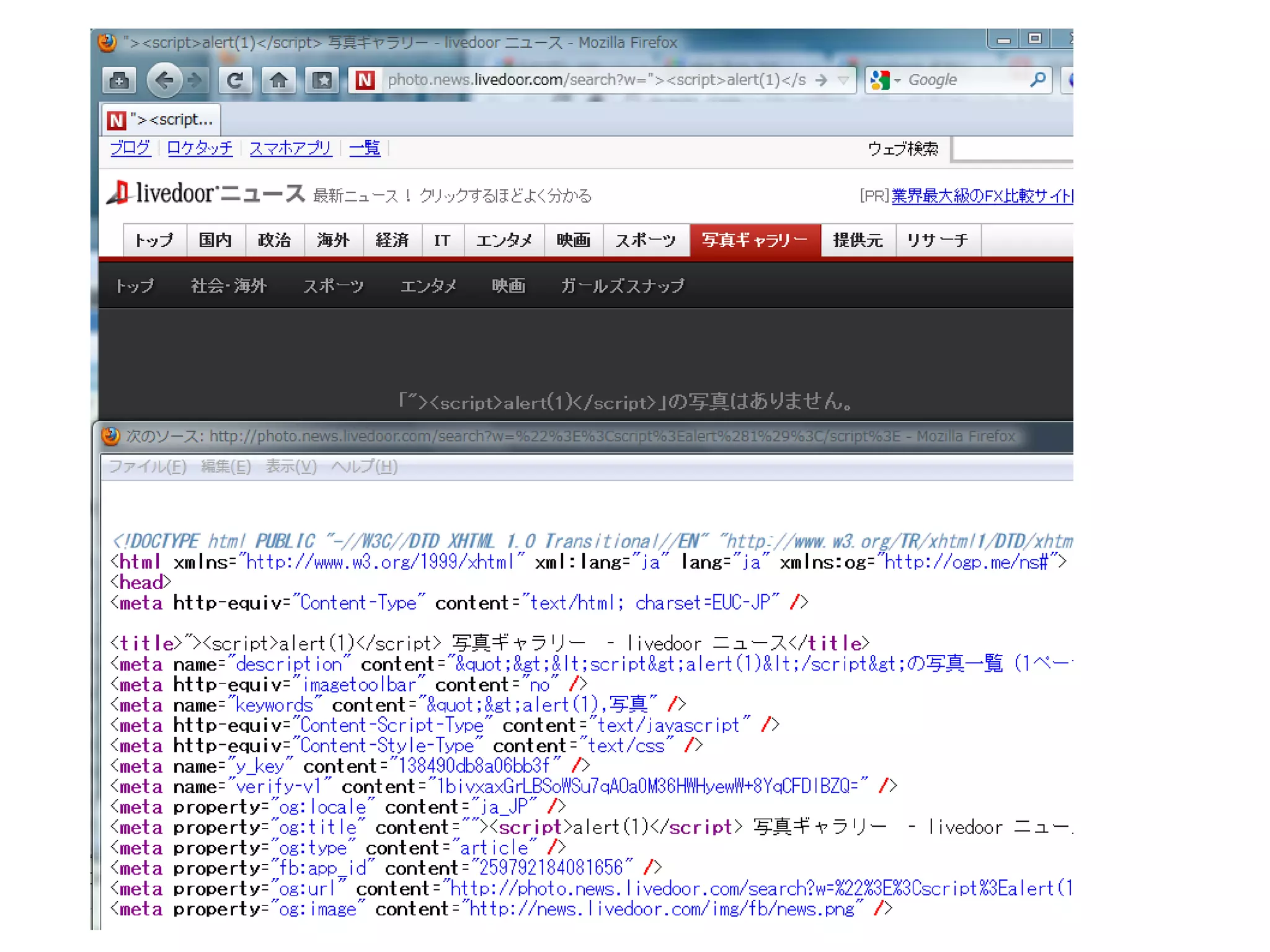Open the 表示(V) menu in source window
Screen dimensions: 1270x952
pyautogui.click(x=291, y=466)
